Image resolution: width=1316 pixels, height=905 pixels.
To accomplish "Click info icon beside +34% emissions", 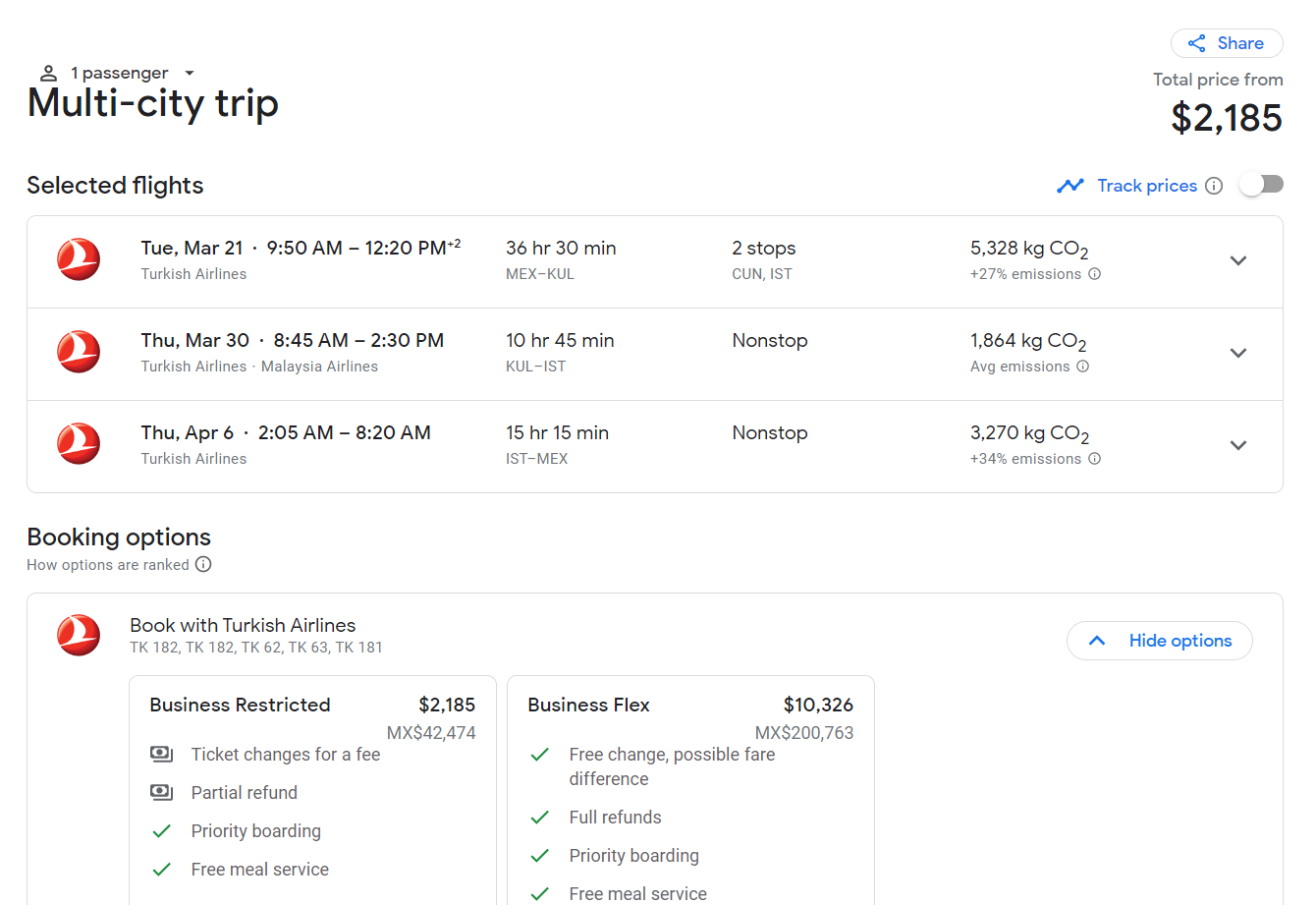I will (1095, 459).
